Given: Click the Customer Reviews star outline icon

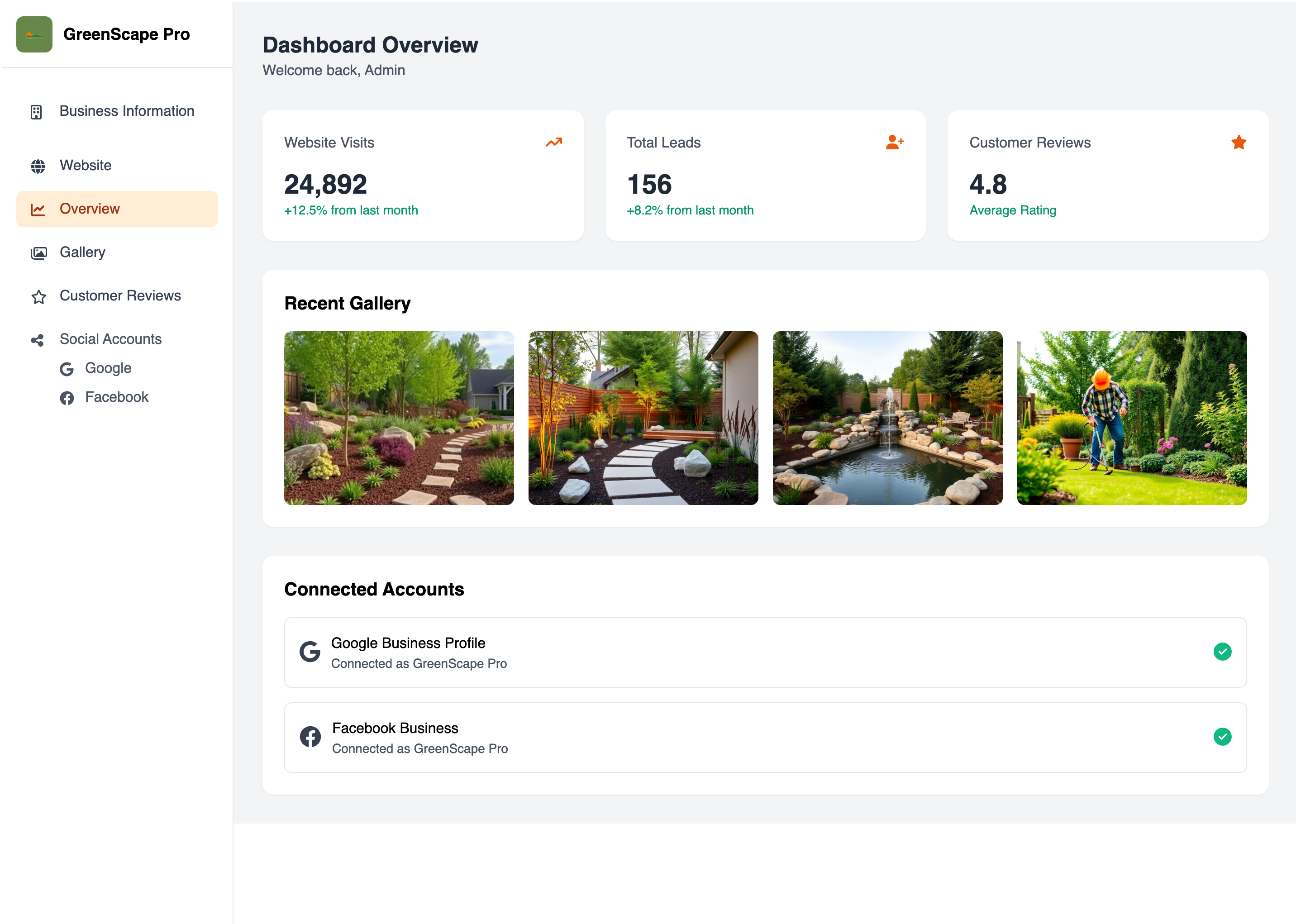Looking at the screenshot, I should pos(38,296).
